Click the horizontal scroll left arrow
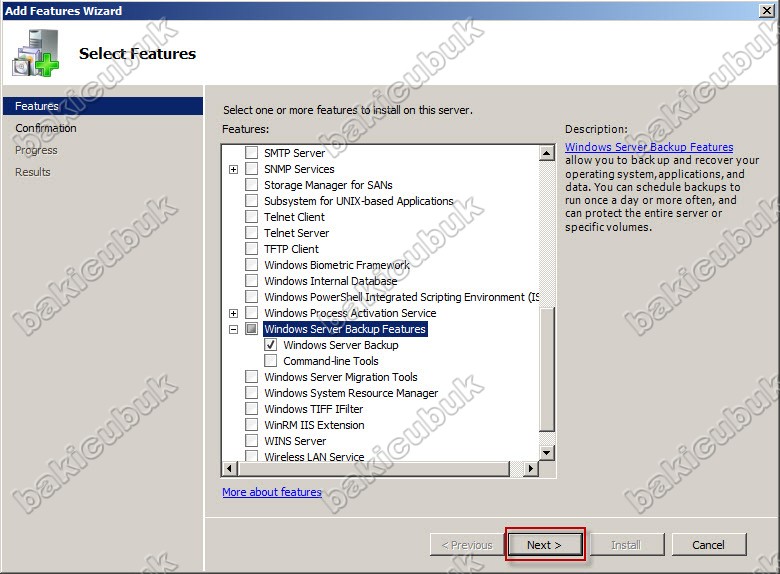This screenshot has width=780, height=574. (229, 468)
